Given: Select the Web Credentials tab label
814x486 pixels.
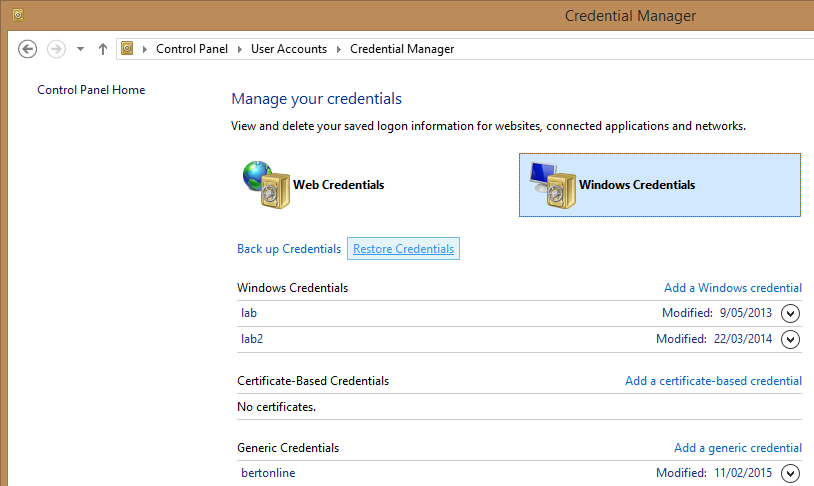Looking at the screenshot, I should [x=338, y=185].
